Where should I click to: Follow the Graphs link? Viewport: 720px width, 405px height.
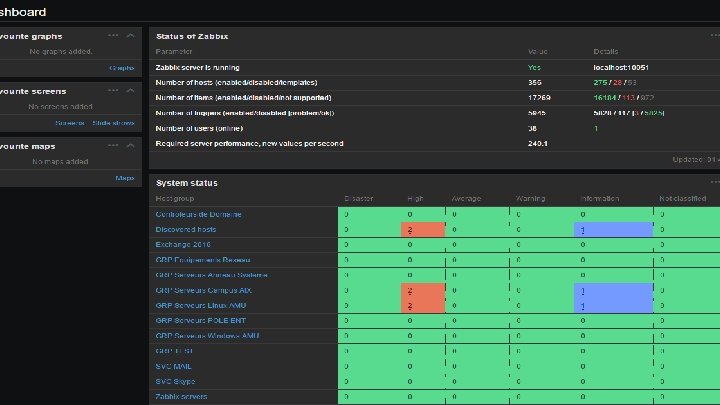(x=122, y=68)
